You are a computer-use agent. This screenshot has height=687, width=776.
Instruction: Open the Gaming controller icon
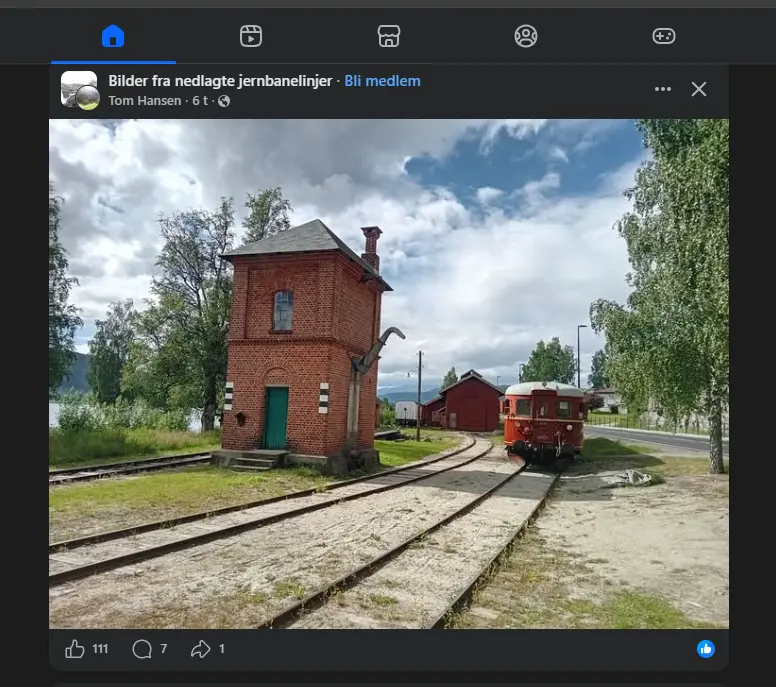(664, 36)
